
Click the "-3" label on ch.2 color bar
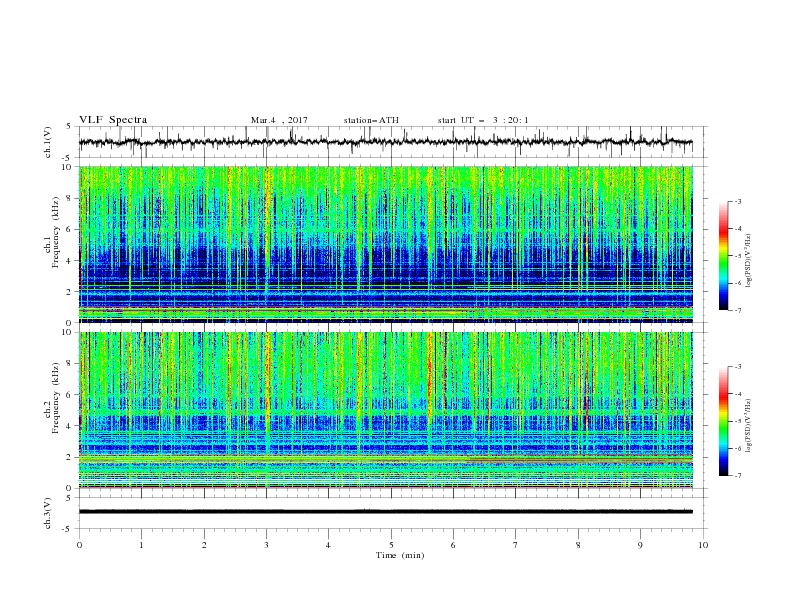point(738,367)
